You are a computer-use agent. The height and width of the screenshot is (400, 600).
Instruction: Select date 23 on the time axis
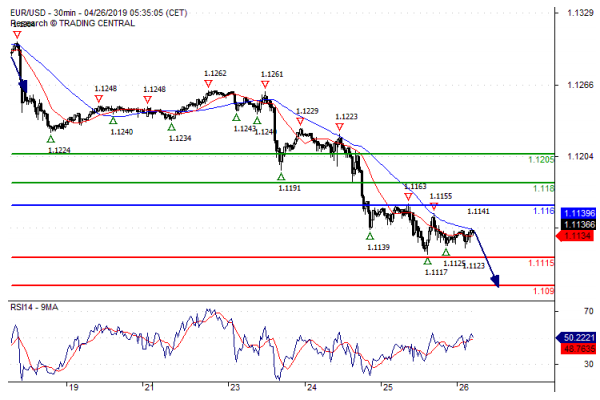[x=233, y=386]
